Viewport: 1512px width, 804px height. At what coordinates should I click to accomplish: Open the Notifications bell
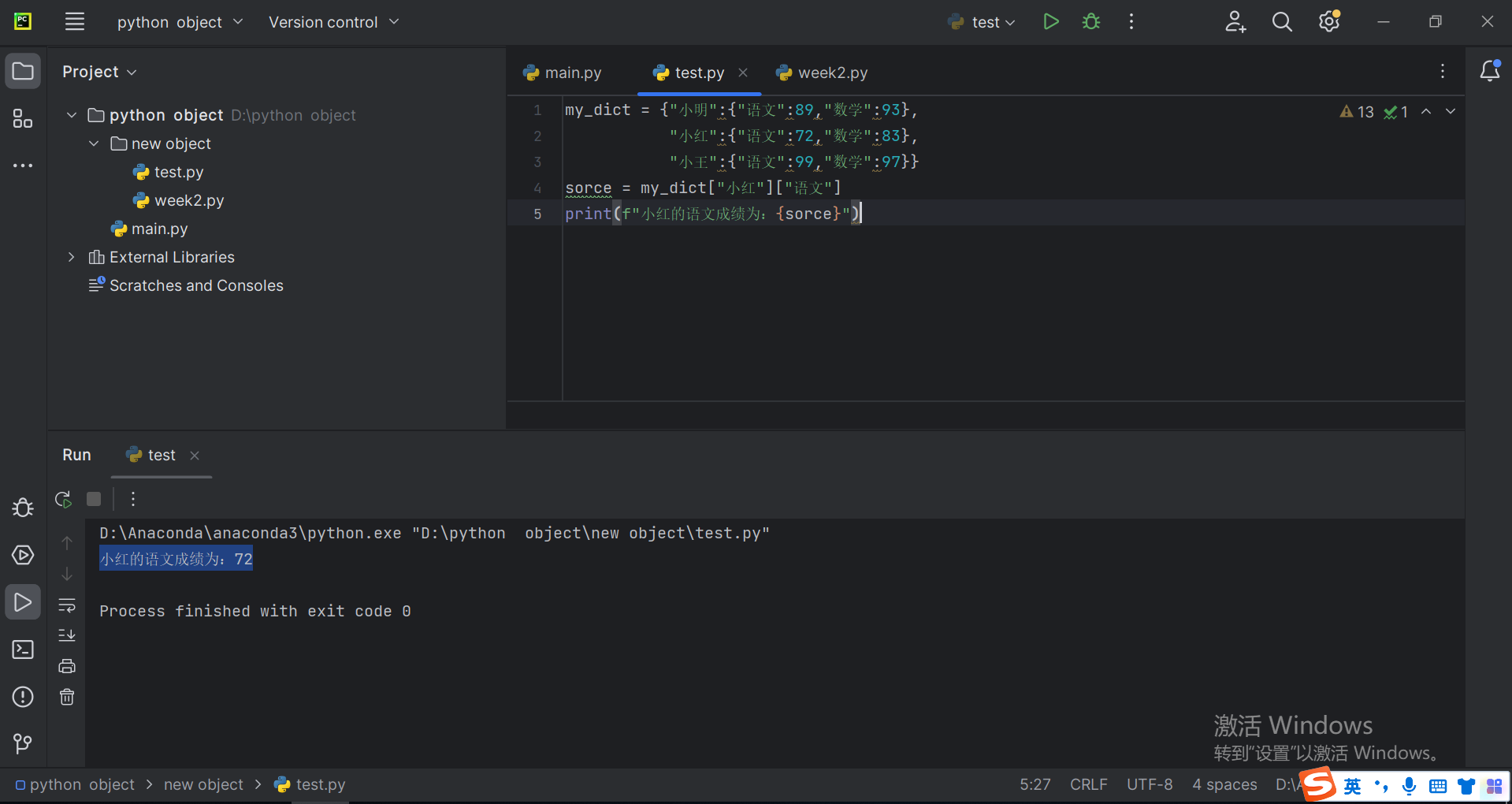tap(1490, 71)
